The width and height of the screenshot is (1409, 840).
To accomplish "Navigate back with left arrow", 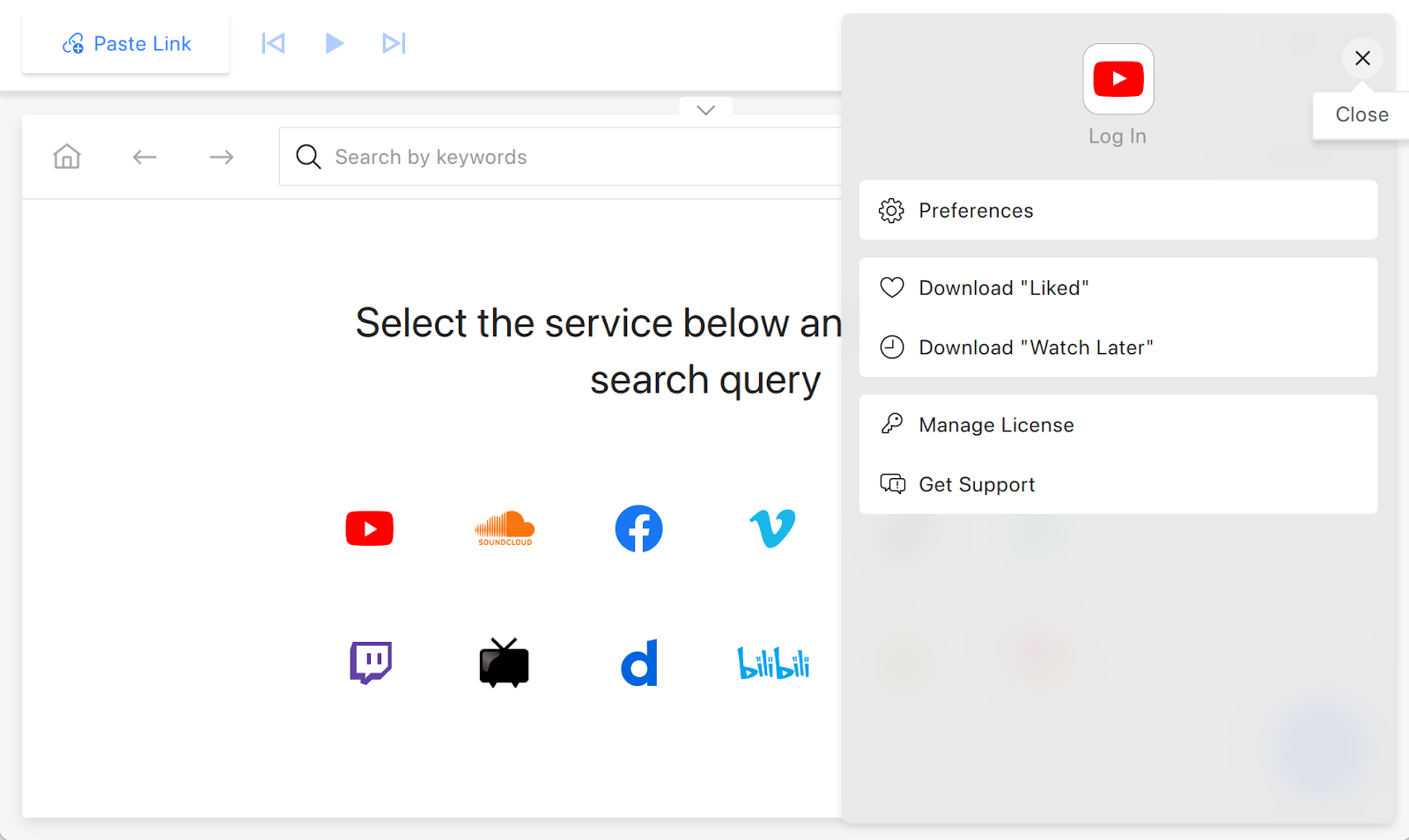I will 144,157.
